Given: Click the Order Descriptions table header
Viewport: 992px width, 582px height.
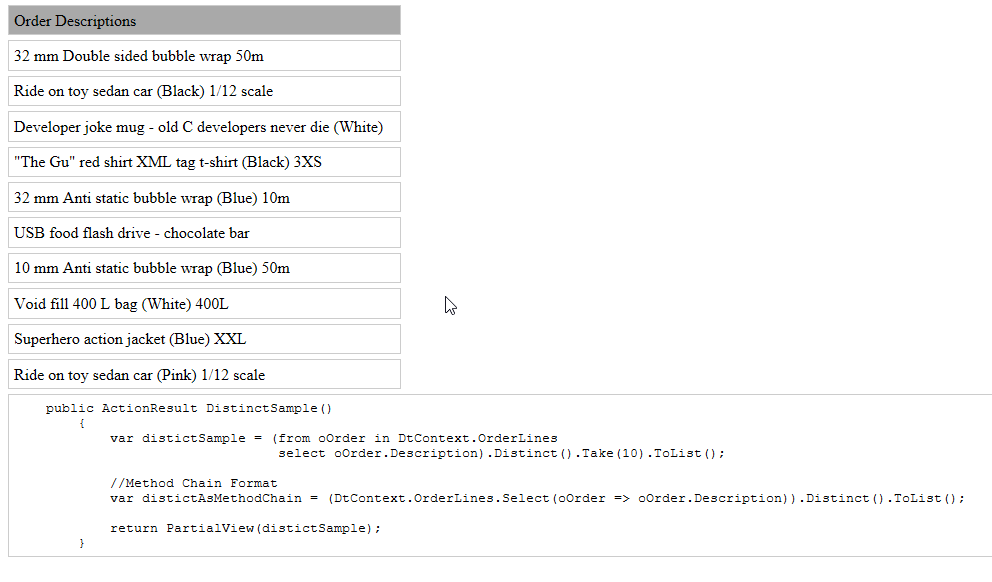Looking at the screenshot, I should coord(204,20).
